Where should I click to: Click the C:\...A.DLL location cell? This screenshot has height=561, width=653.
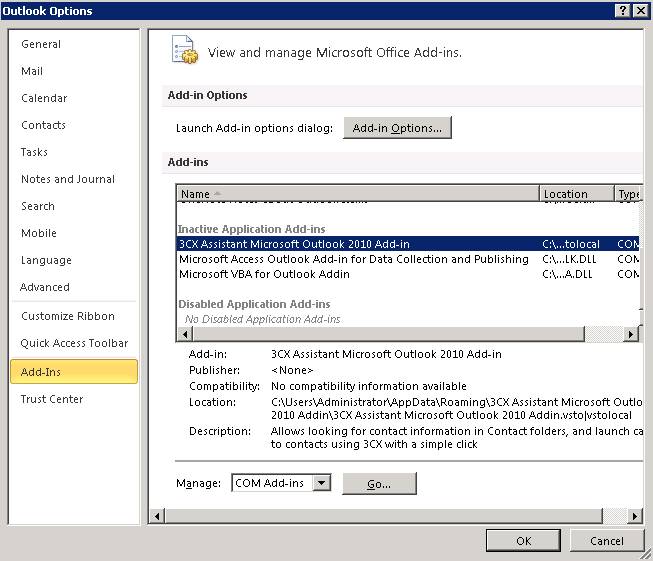pyautogui.click(x=567, y=274)
